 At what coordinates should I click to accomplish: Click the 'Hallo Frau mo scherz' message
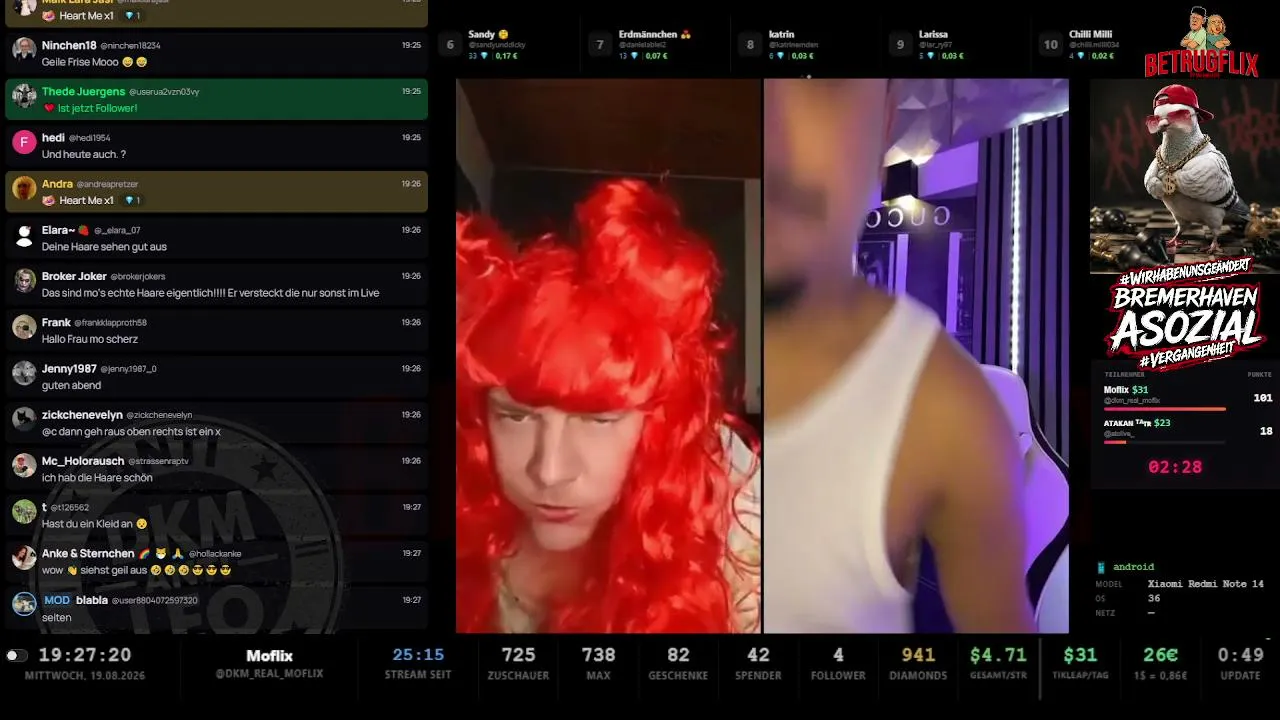(90, 339)
